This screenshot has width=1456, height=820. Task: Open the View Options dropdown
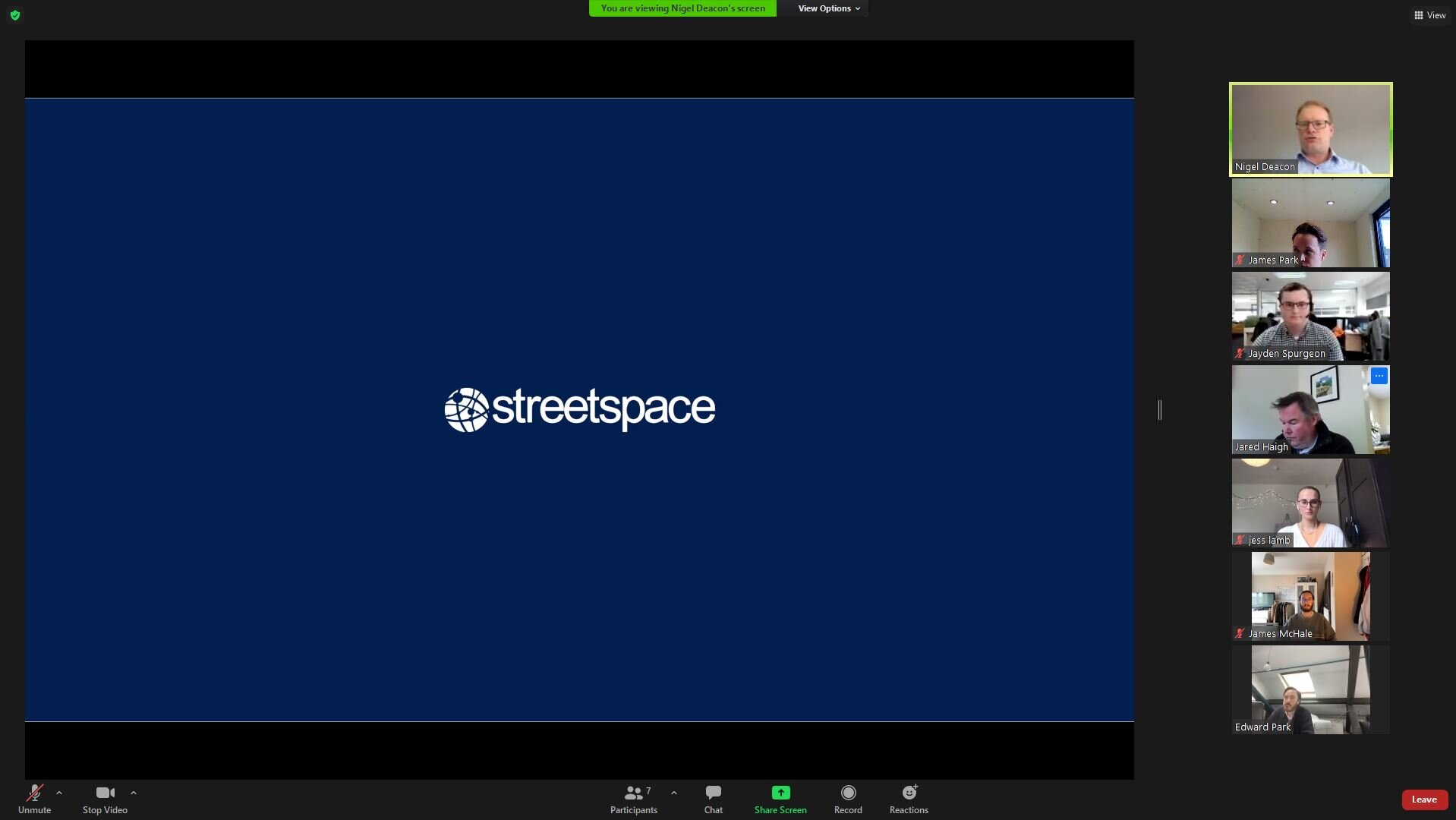tap(828, 8)
